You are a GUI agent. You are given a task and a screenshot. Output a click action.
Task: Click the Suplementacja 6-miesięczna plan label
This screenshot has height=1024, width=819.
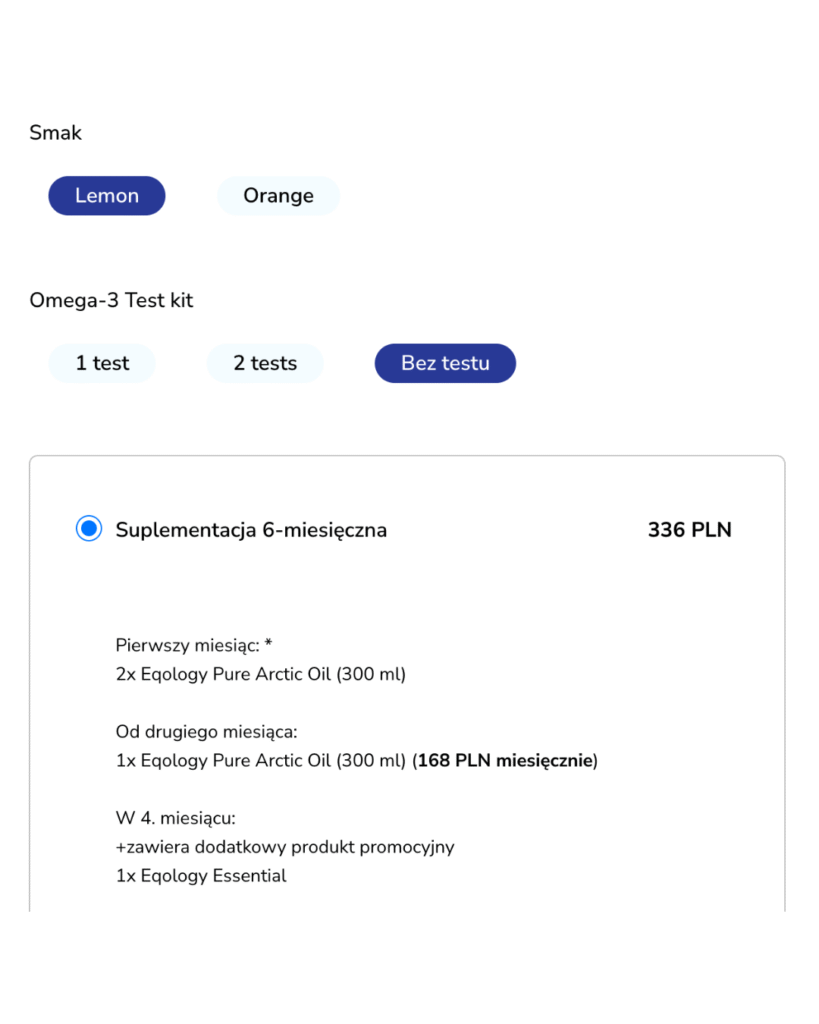point(251,530)
